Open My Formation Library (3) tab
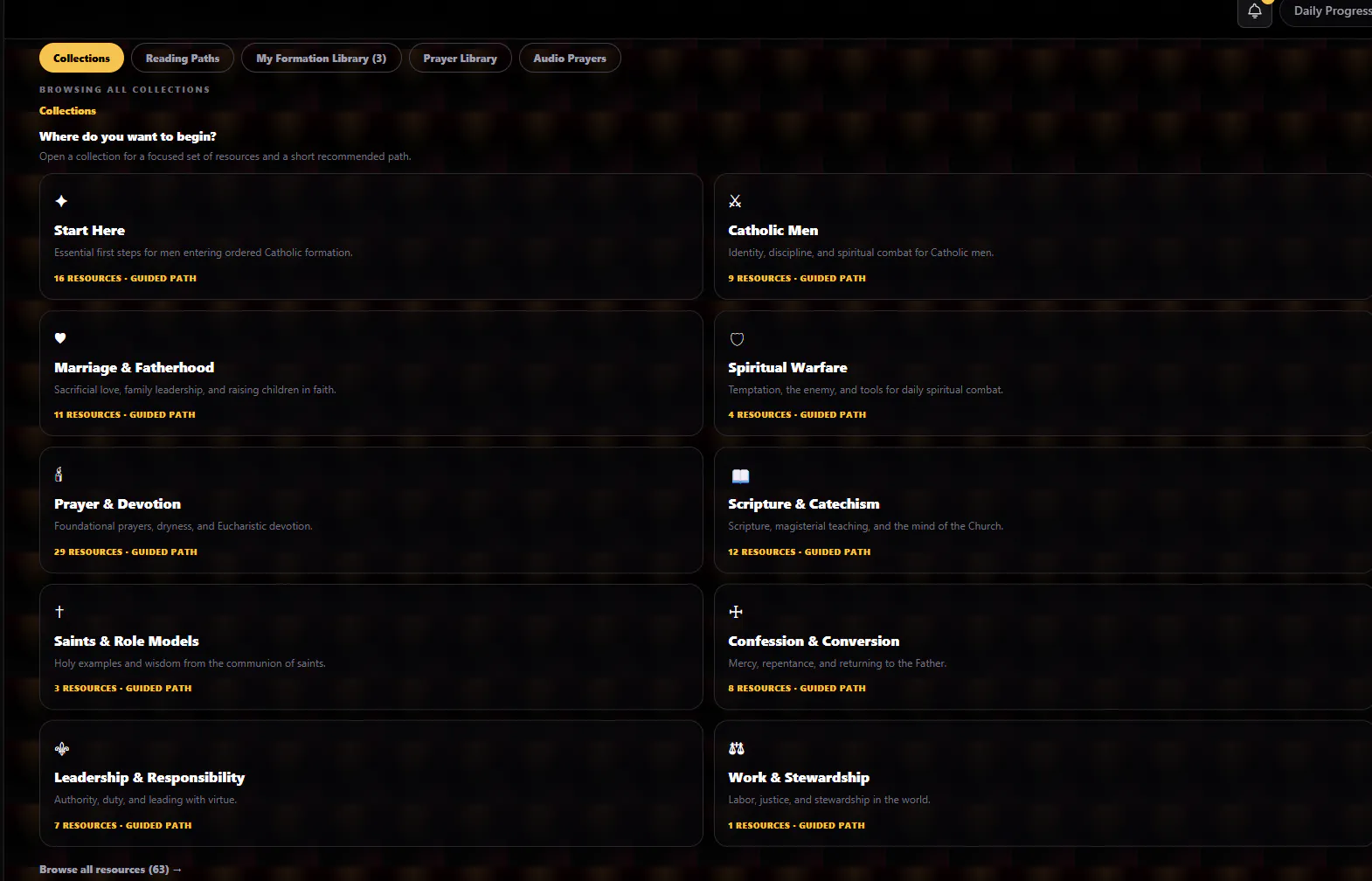This screenshot has height=881, width=1372. click(x=321, y=58)
